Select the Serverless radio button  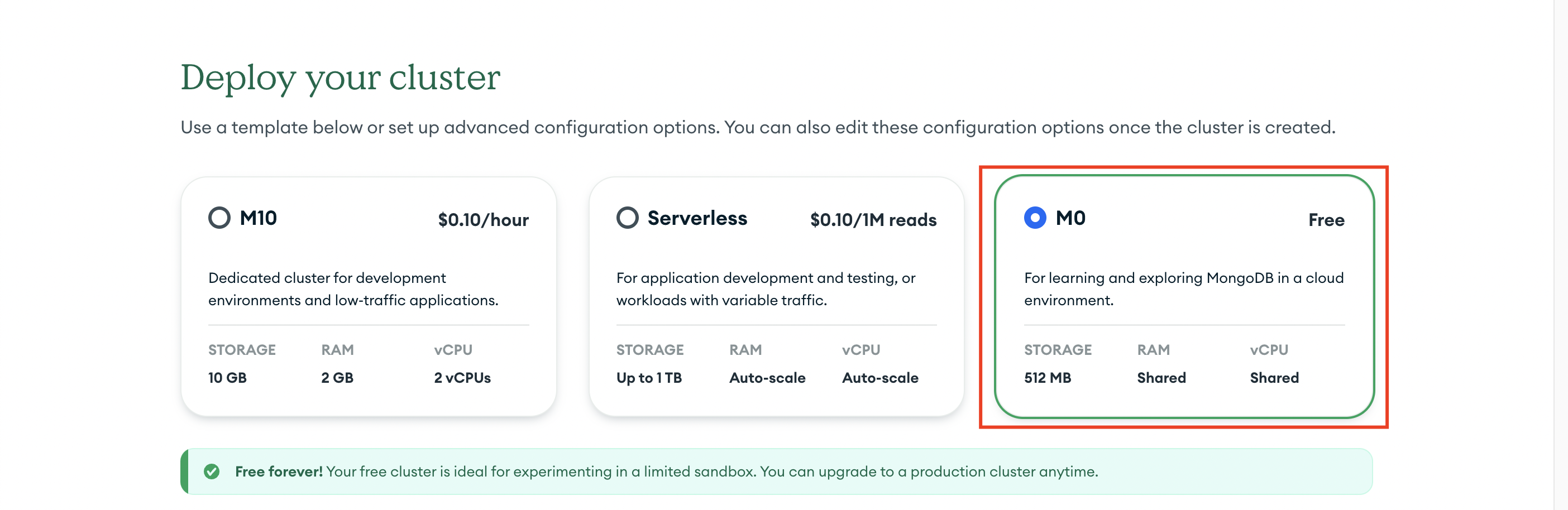(x=627, y=217)
